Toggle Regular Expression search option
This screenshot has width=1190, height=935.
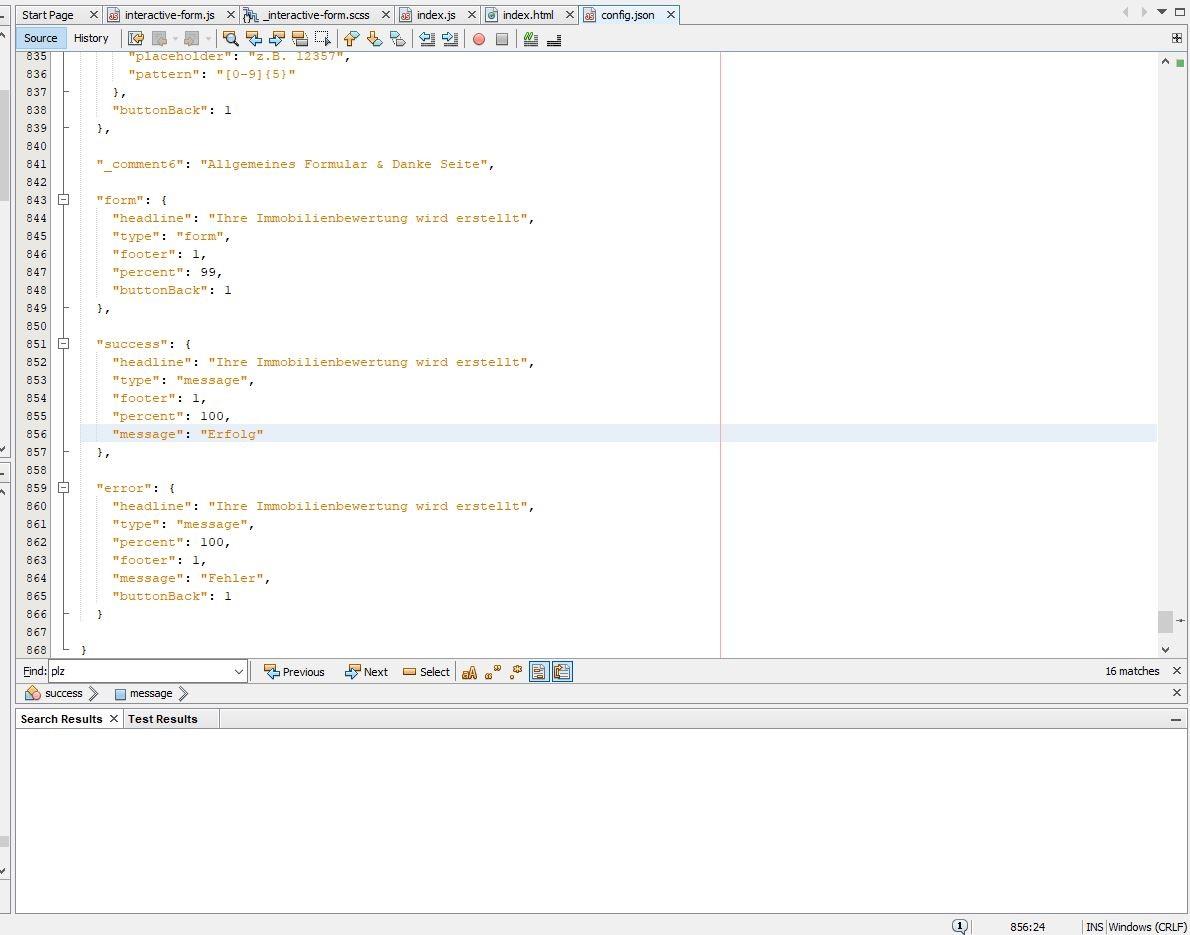(x=516, y=672)
